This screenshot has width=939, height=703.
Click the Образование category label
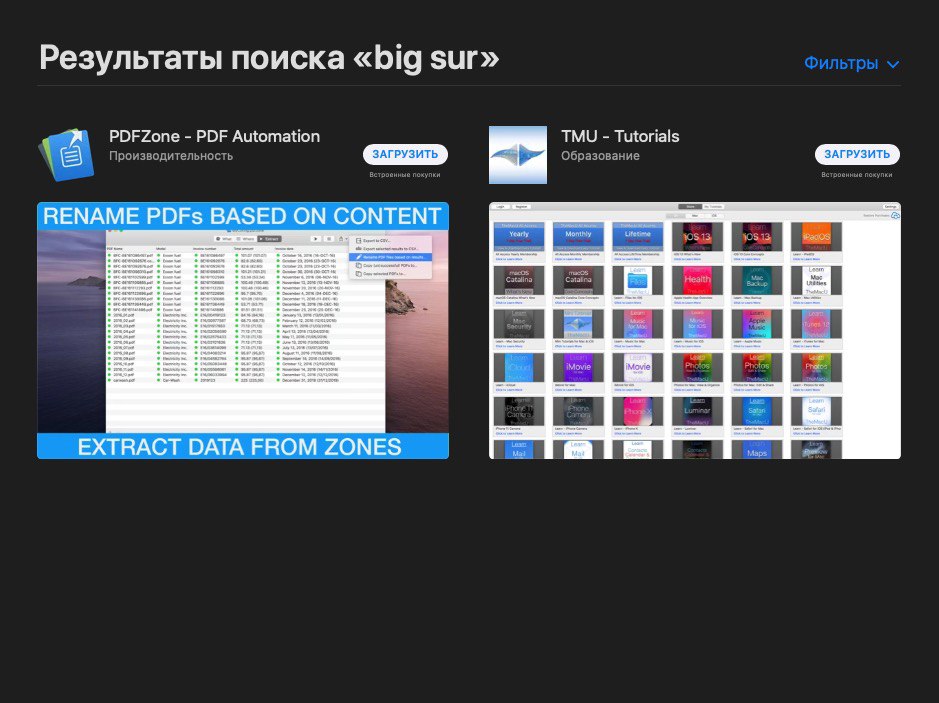pyautogui.click(x=600, y=156)
